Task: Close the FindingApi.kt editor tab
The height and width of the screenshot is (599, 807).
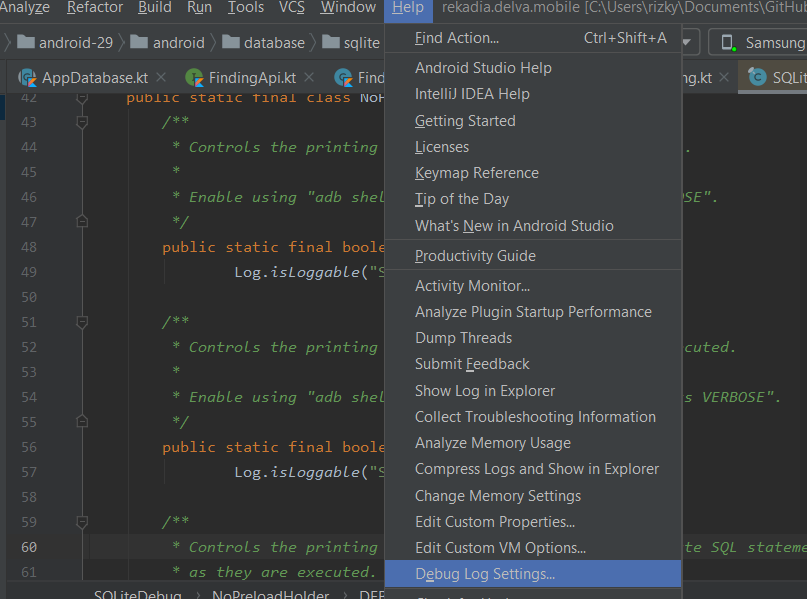Action: (309, 78)
